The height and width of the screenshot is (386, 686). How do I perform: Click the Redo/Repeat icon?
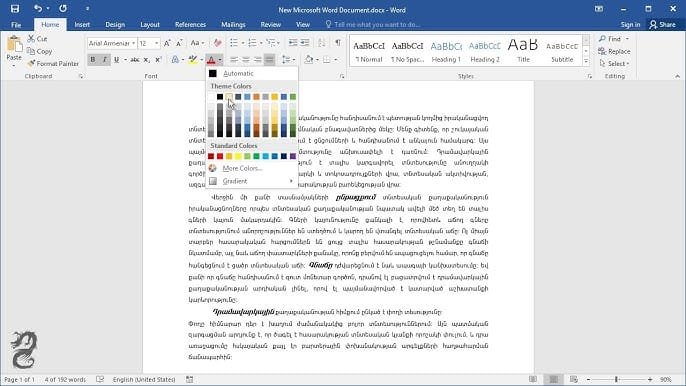[x=63, y=9]
